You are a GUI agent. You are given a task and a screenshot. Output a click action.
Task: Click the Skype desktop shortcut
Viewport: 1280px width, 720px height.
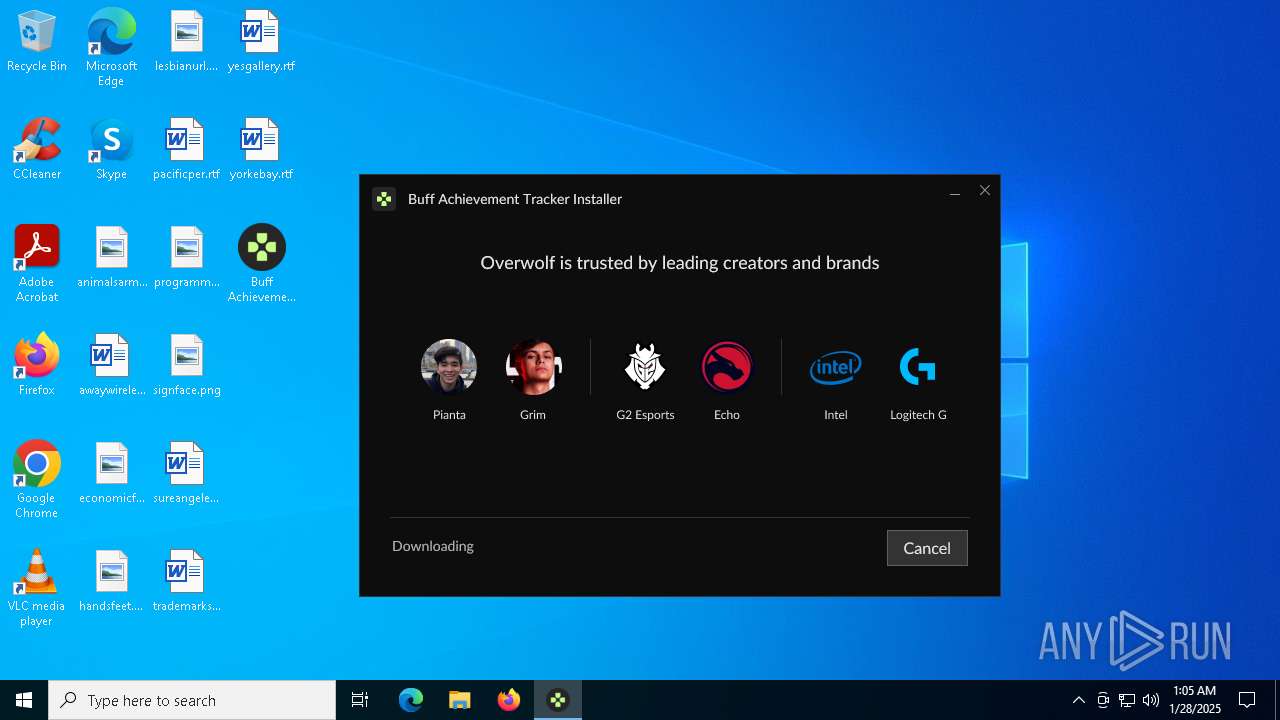point(111,149)
